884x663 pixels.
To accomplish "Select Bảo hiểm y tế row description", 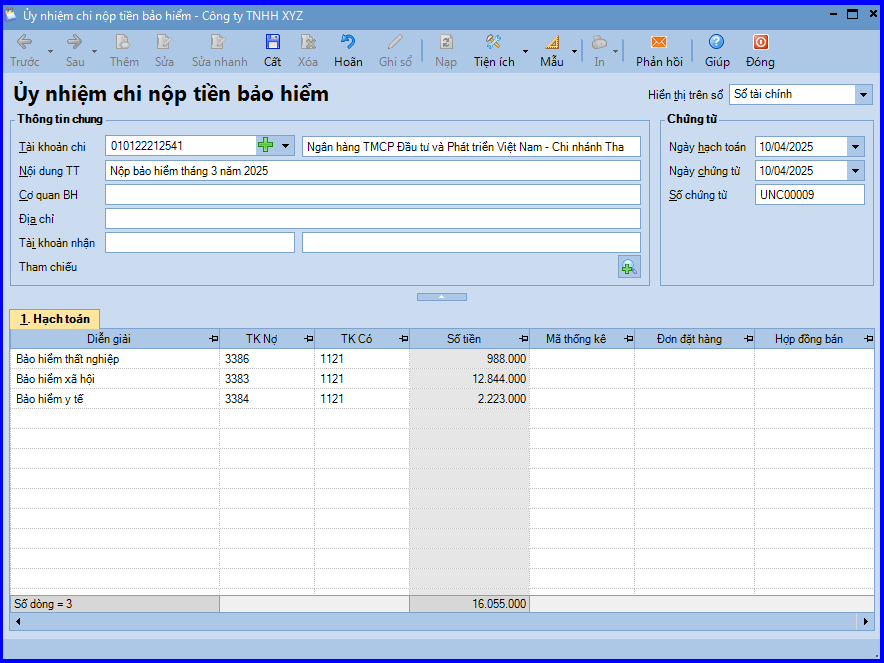I will pyautogui.click(x=50, y=399).
